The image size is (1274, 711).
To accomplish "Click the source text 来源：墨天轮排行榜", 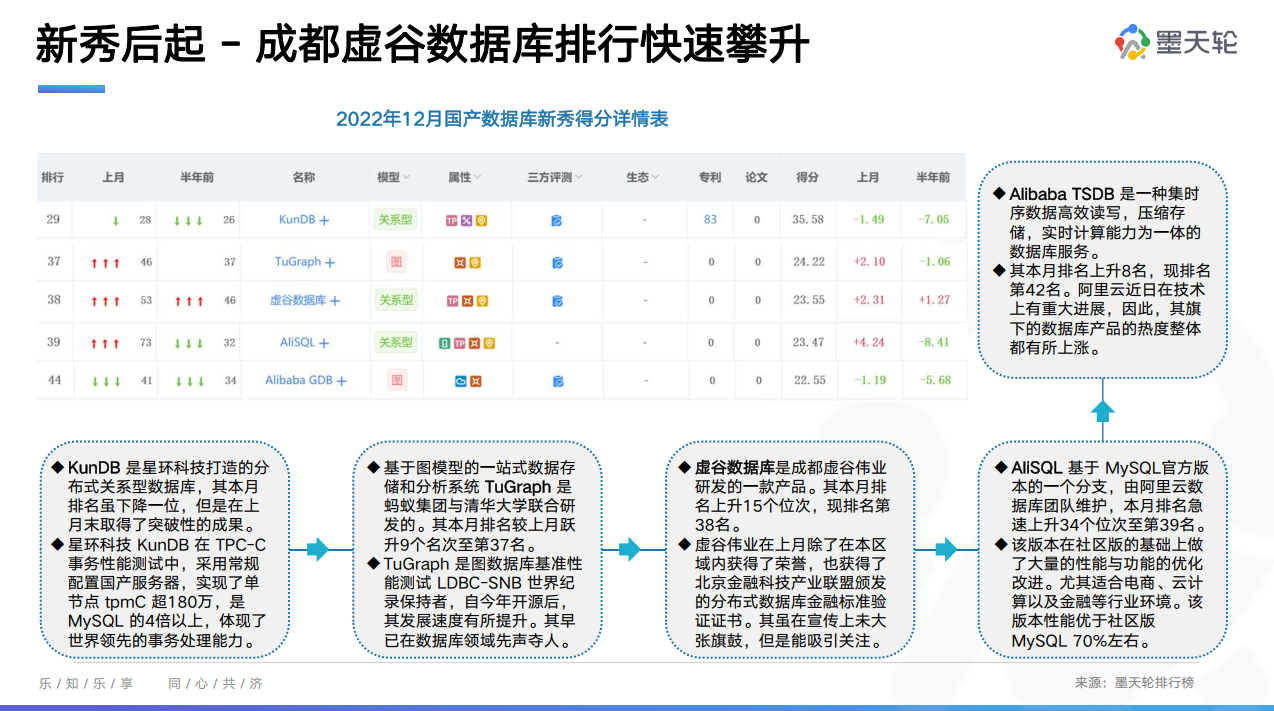I will [x=1134, y=683].
